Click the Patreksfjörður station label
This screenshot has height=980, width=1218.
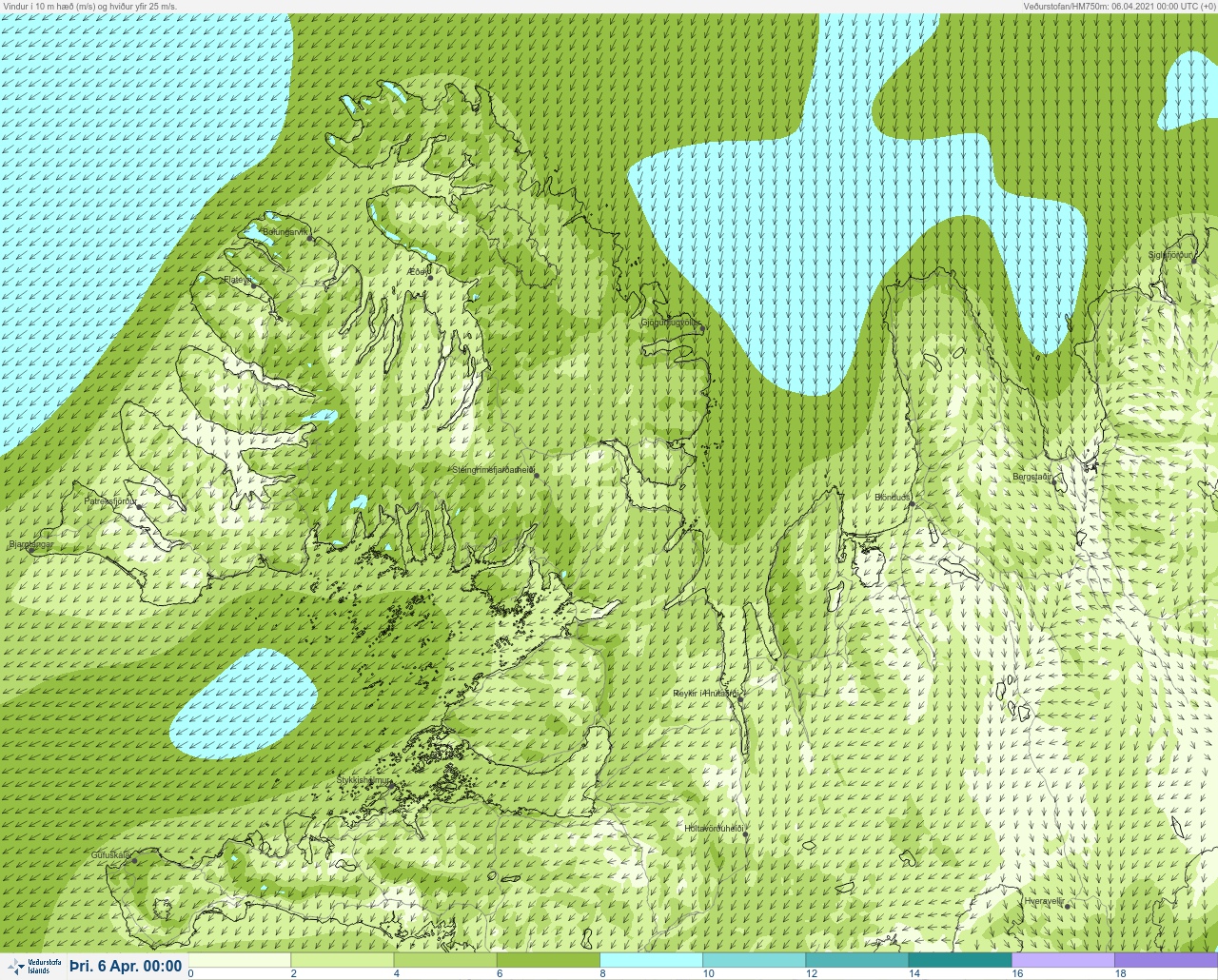pyautogui.click(x=110, y=500)
